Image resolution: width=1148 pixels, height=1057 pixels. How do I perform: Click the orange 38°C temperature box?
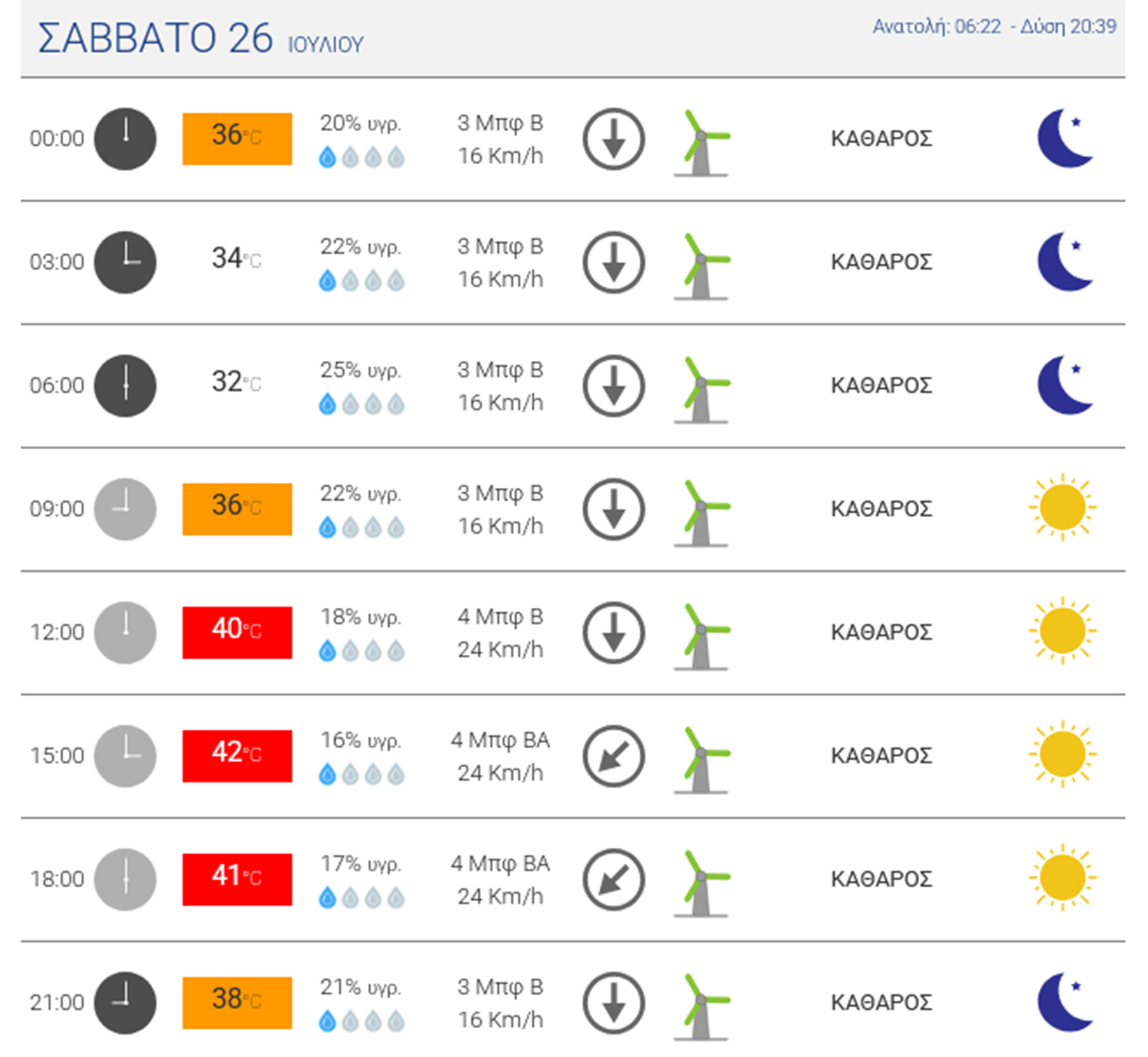(x=237, y=1002)
